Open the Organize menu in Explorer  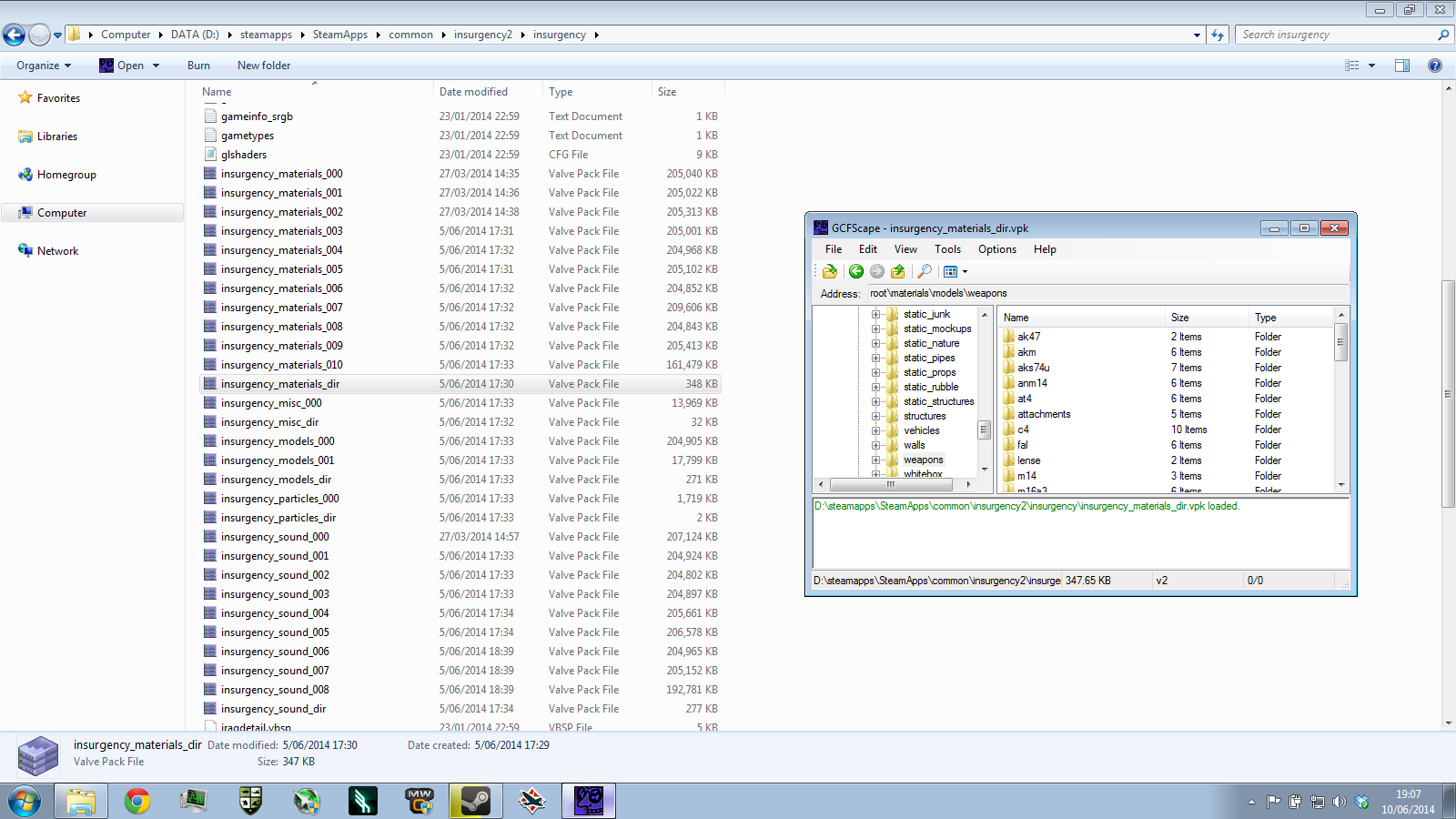tap(44, 66)
